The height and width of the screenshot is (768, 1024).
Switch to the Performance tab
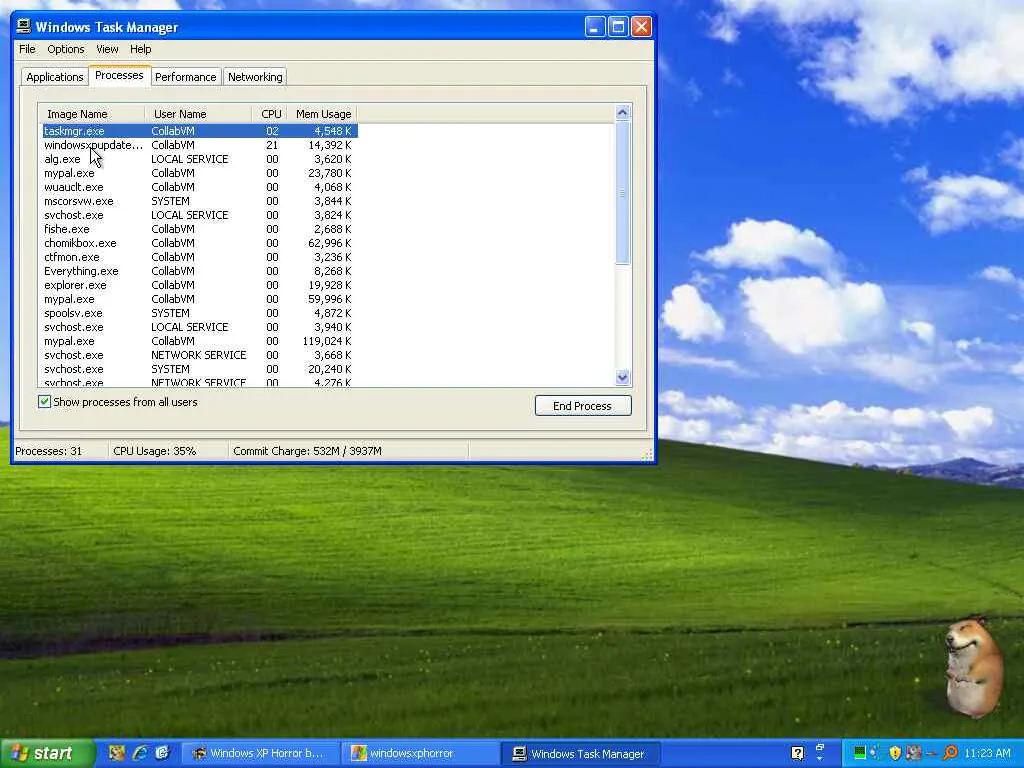click(185, 77)
